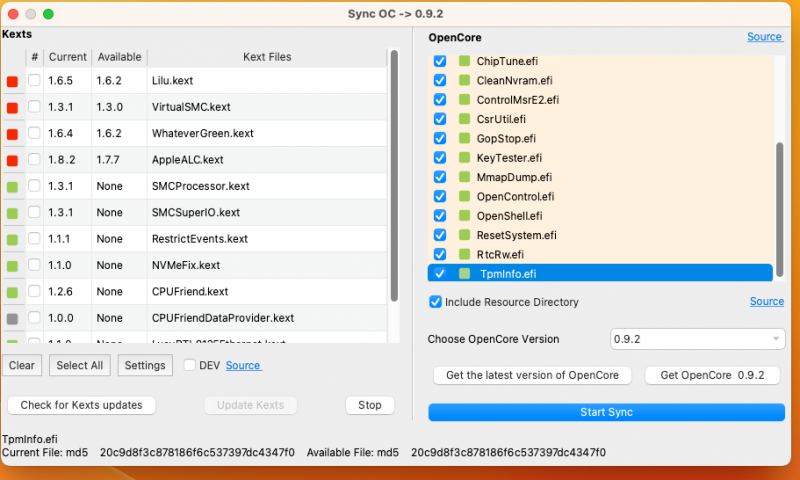The height and width of the screenshot is (480, 800).
Task: Toggle the DEV checkbox
Action: (x=190, y=366)
